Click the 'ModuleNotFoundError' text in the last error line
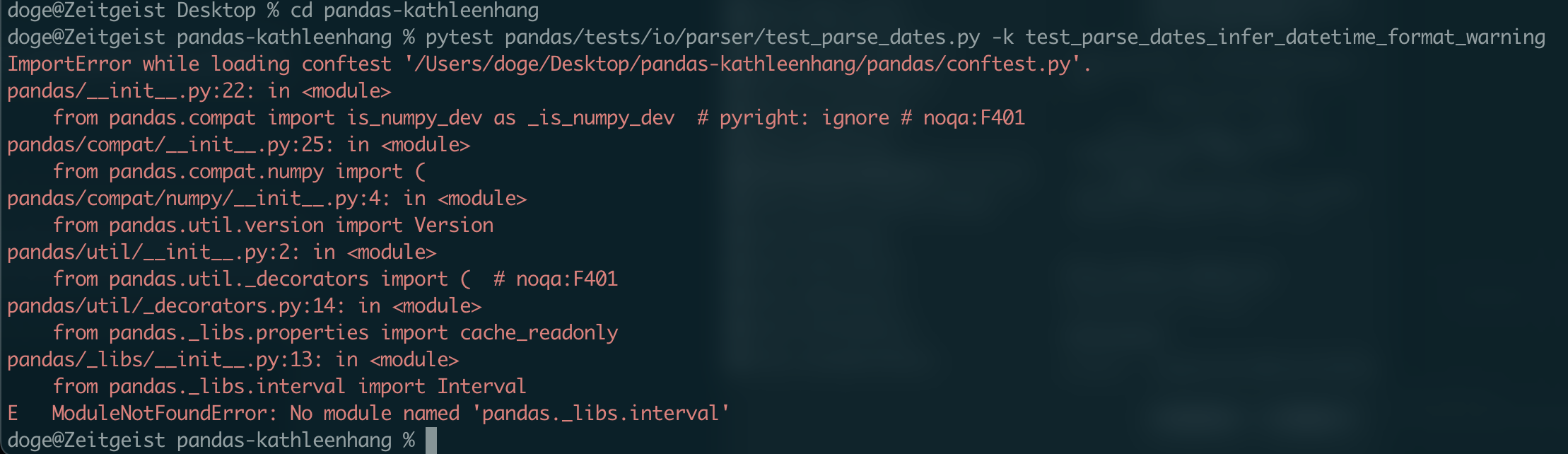 160,414
